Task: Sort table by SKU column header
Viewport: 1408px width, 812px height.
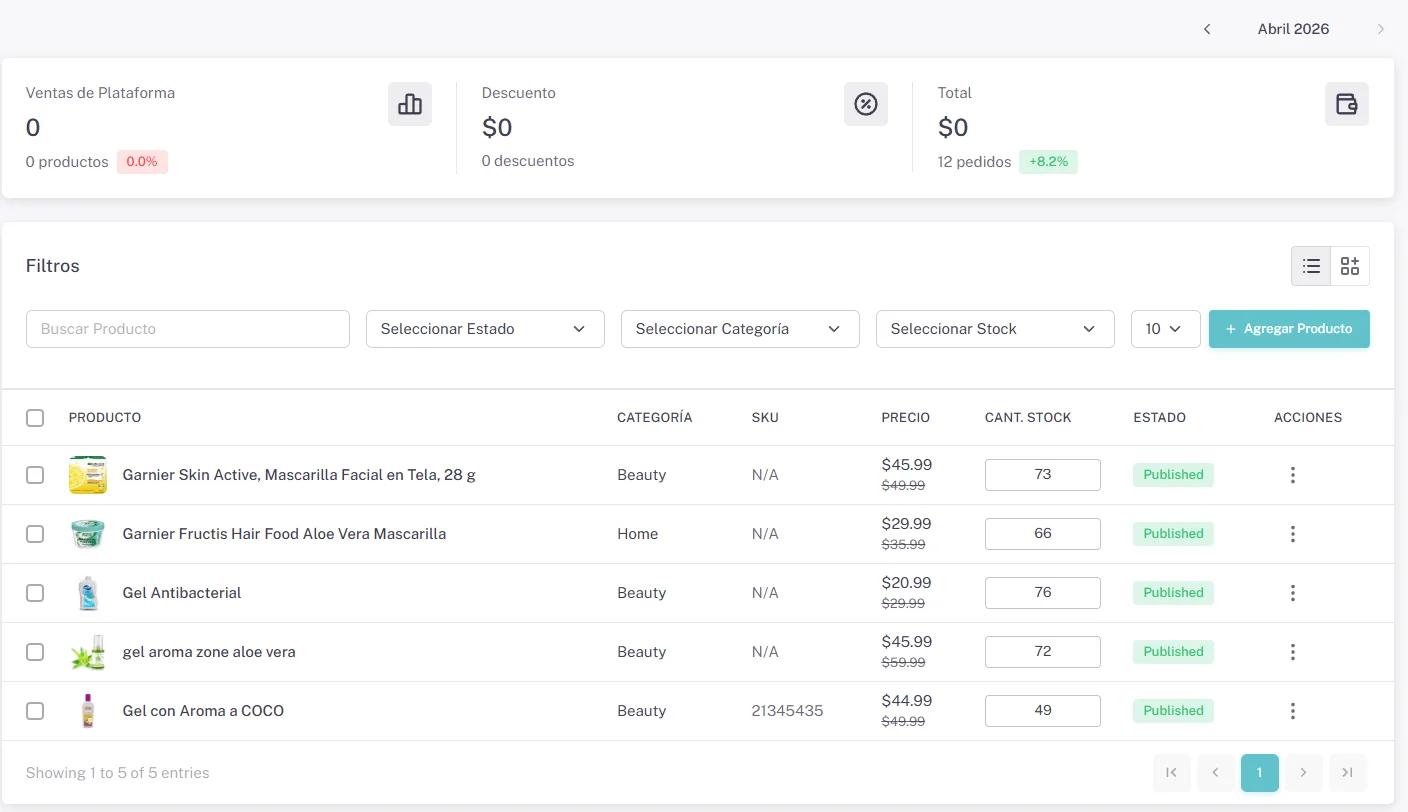Action: tap(765, 418)
